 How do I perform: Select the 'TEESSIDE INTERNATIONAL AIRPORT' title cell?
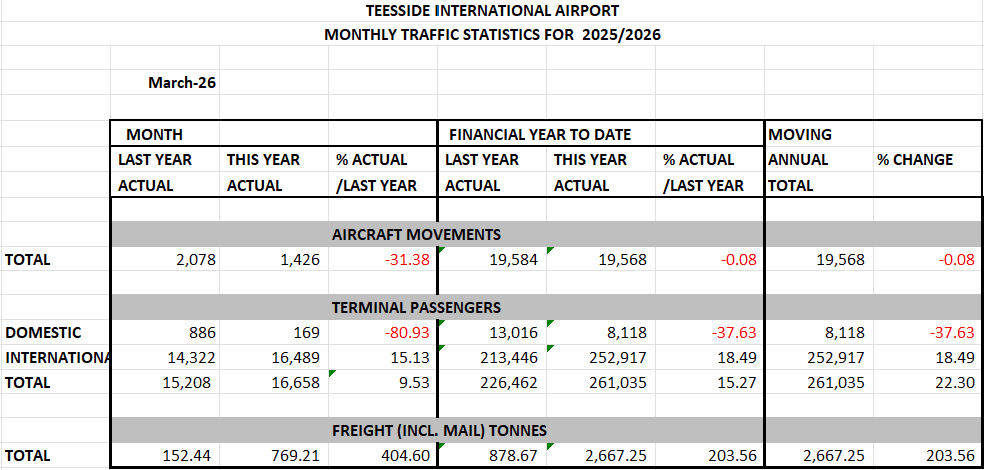[x=492, y=11]
